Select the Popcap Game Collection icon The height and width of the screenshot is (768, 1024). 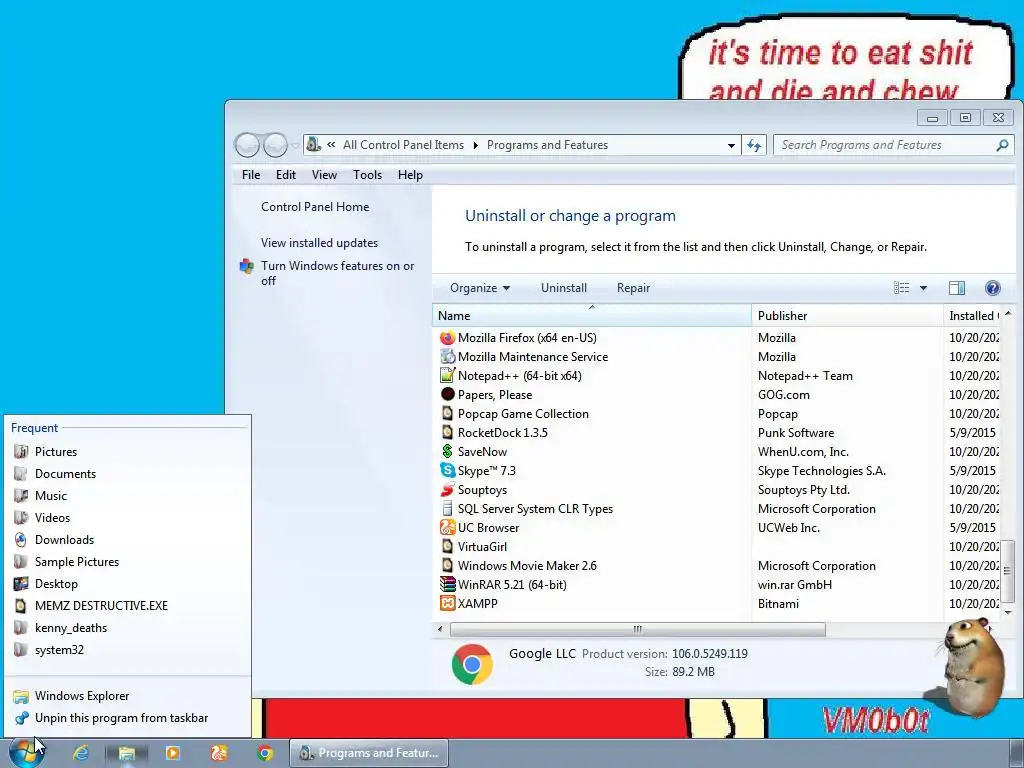447,413
